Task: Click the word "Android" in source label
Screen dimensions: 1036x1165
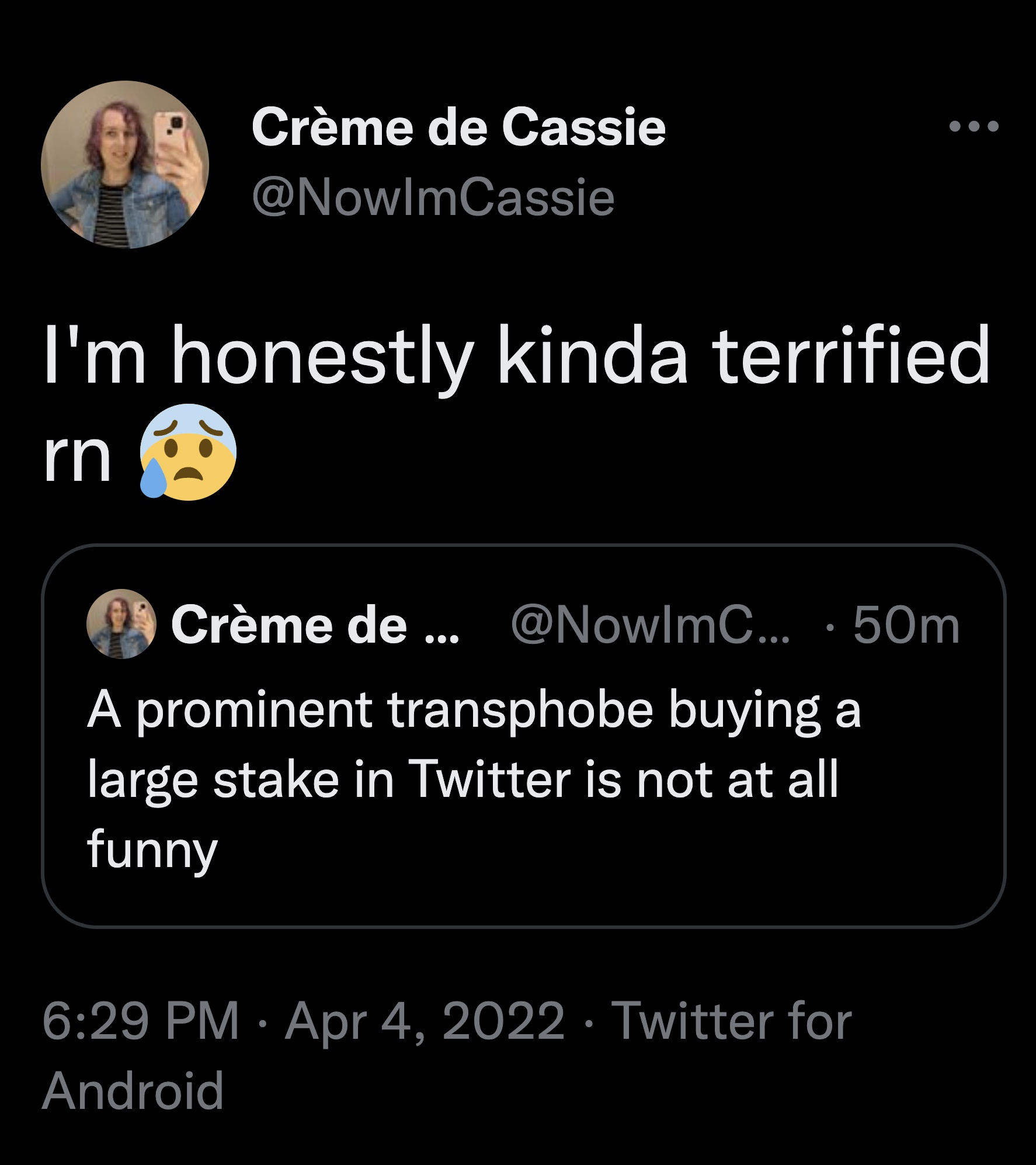Action: 133,1090
